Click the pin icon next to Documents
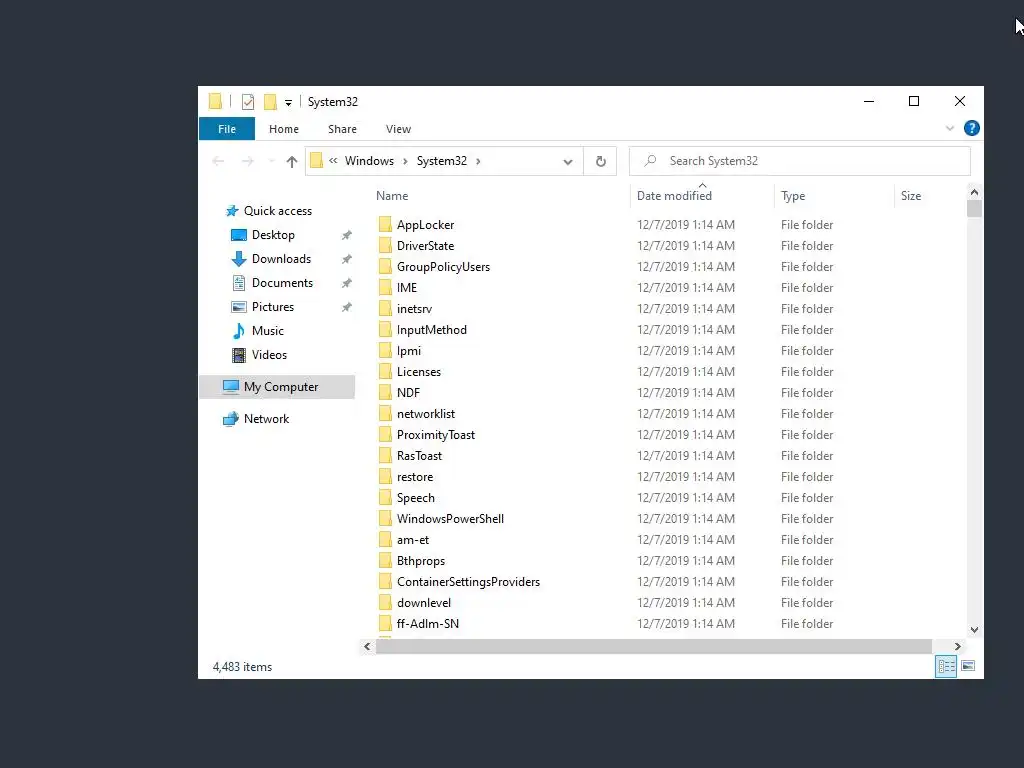This screenshot has width=1024, height=768. pyautogui.click(x=347, y=283)
